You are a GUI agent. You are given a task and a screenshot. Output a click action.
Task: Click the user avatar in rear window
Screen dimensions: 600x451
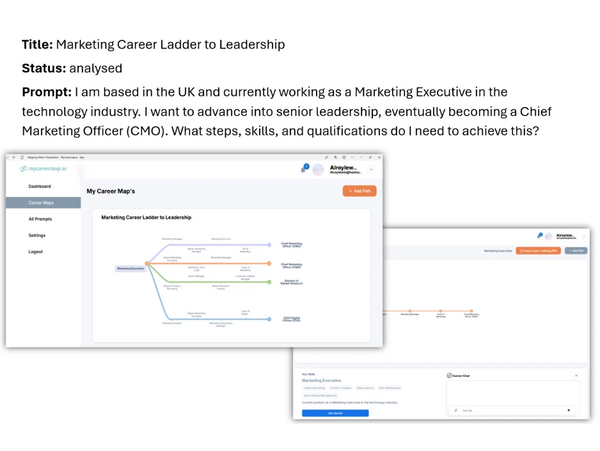549,236
